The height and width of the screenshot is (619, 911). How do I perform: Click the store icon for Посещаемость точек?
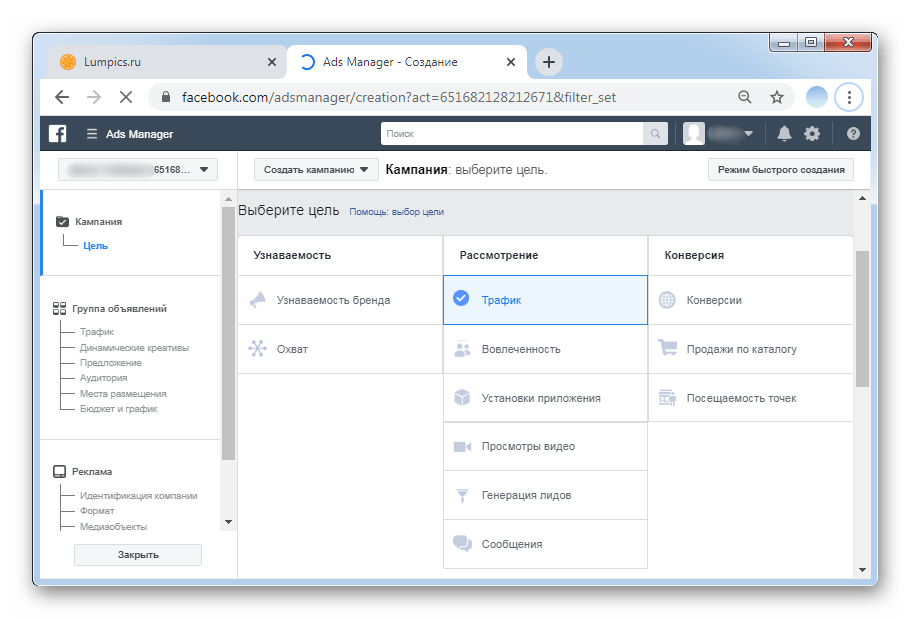[x=668, y=398]
